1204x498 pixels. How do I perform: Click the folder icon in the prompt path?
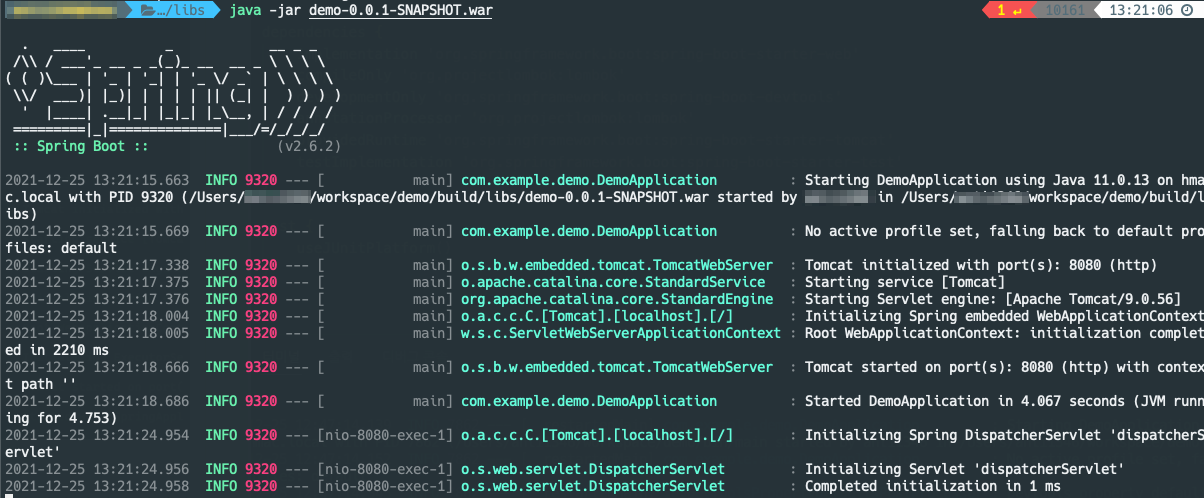pyautogui.click(x=149, y=11)
